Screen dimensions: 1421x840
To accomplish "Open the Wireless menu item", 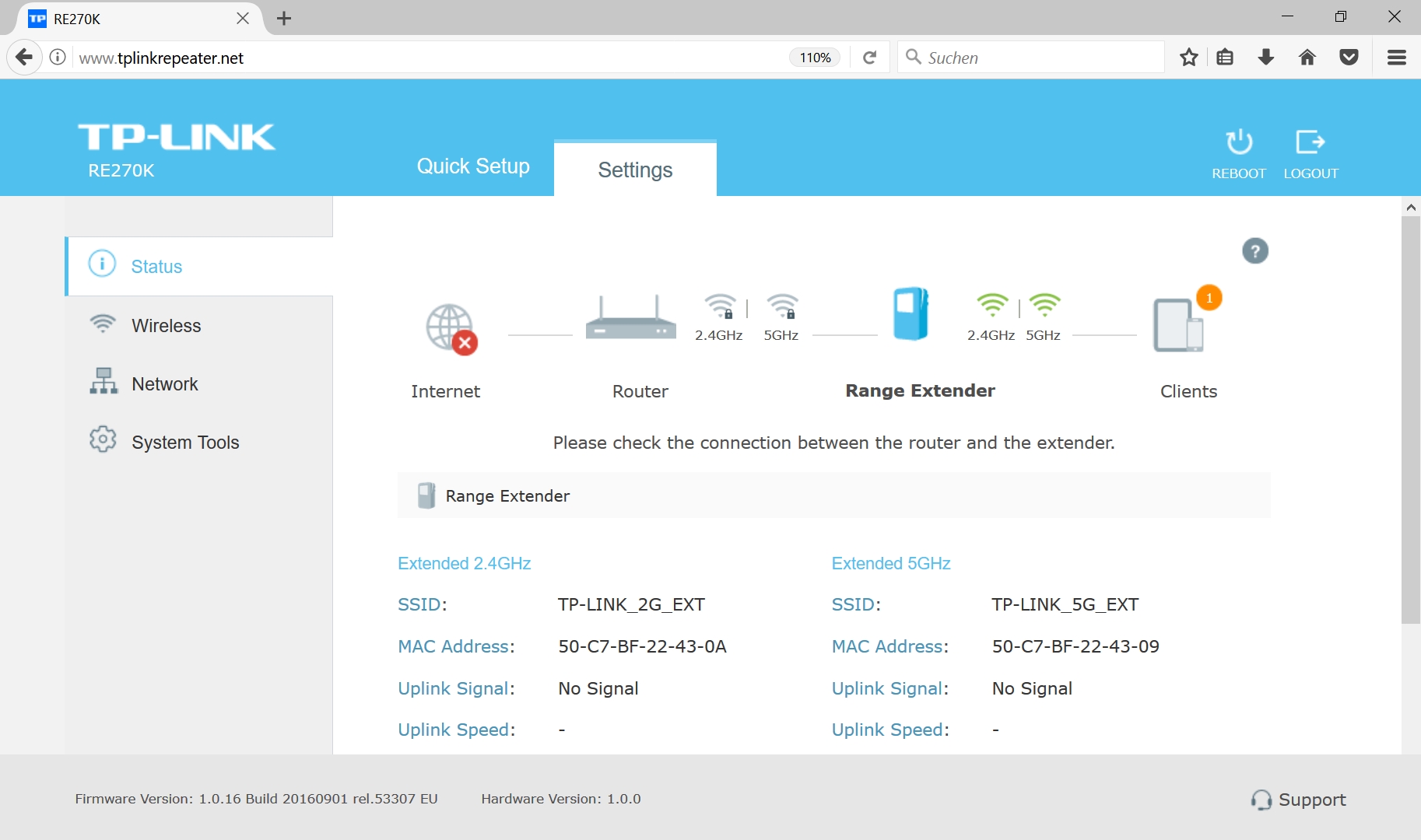I will tap(199, 325).
